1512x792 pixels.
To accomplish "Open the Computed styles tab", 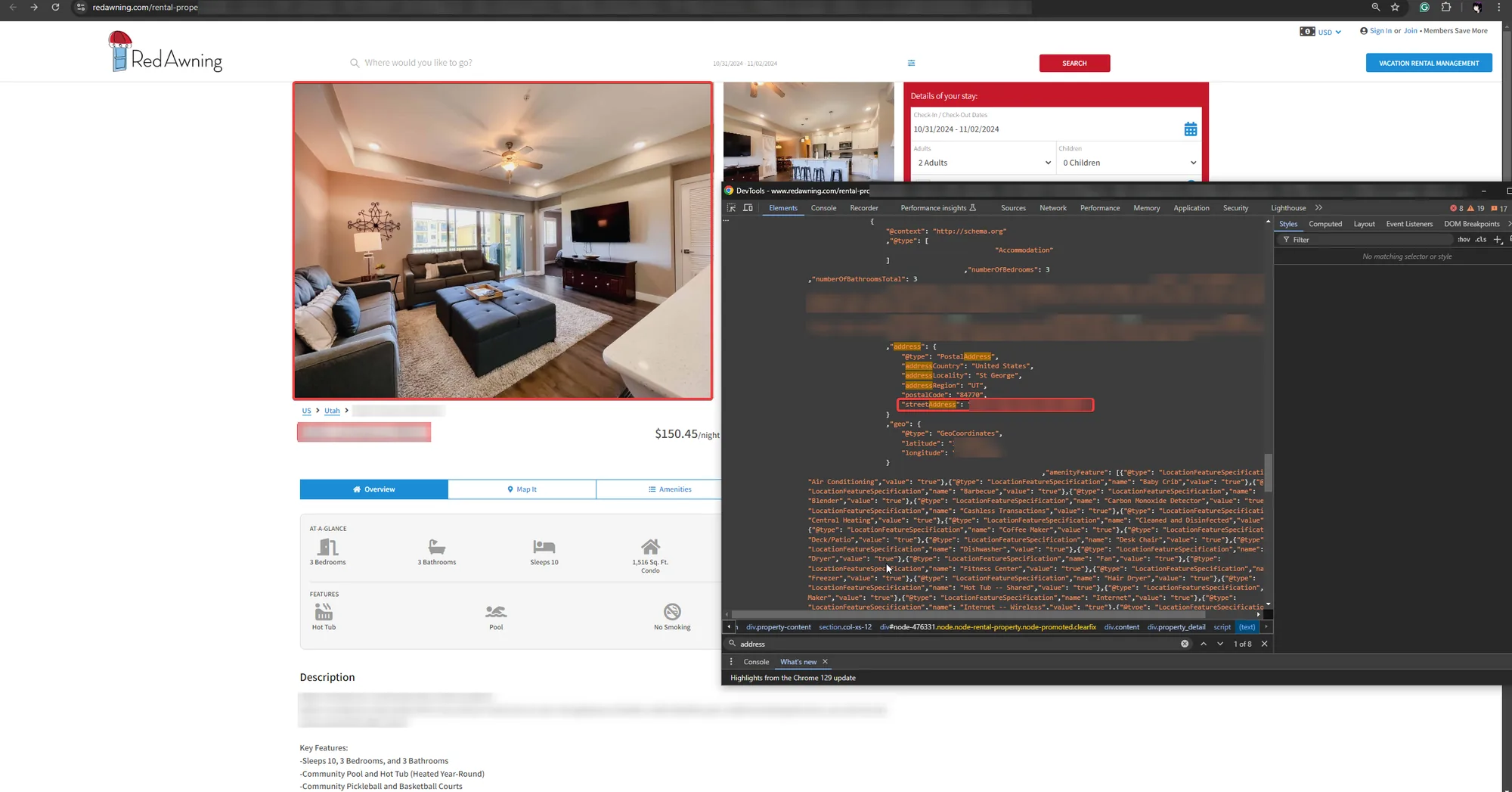I will coord(1325,224).
